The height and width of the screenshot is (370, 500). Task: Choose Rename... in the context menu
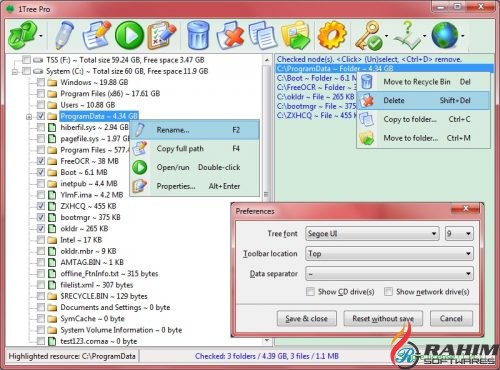coord(195,130)
